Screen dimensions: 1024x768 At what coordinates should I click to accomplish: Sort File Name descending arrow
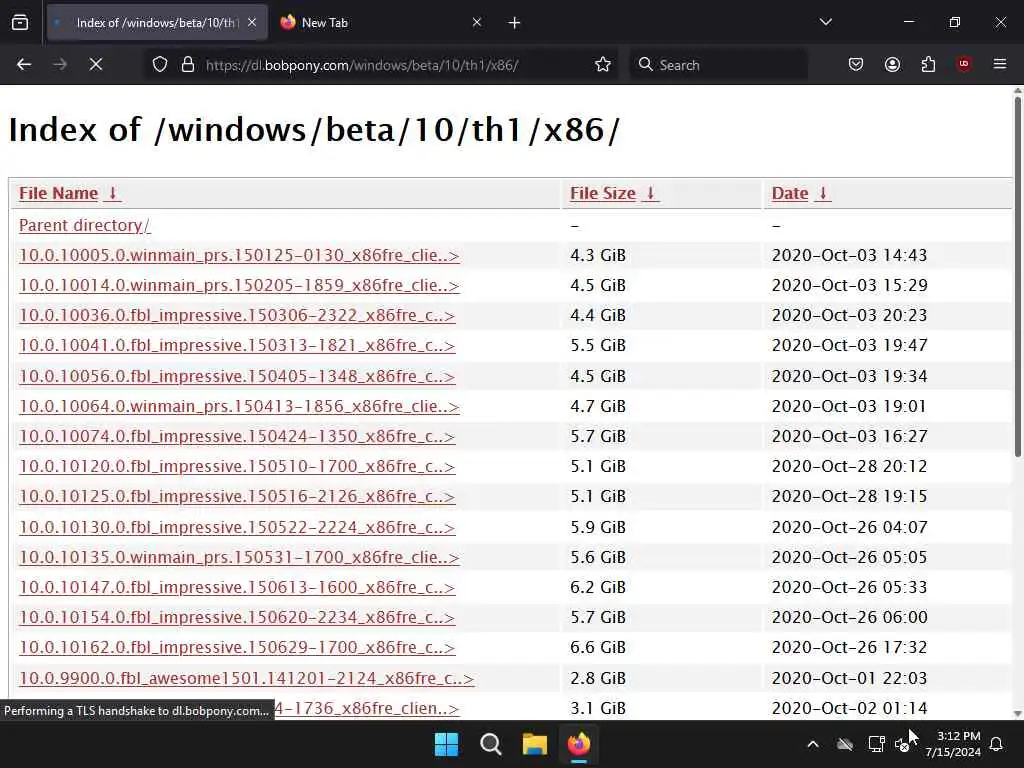(x=112, y=193)
